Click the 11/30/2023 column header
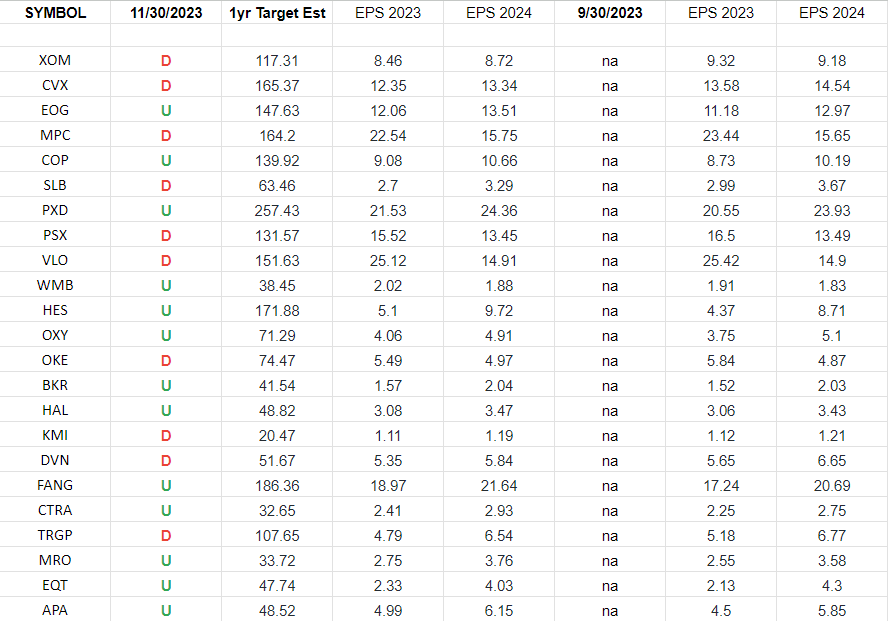Screen dimensions: 888x621 (166, 13)
